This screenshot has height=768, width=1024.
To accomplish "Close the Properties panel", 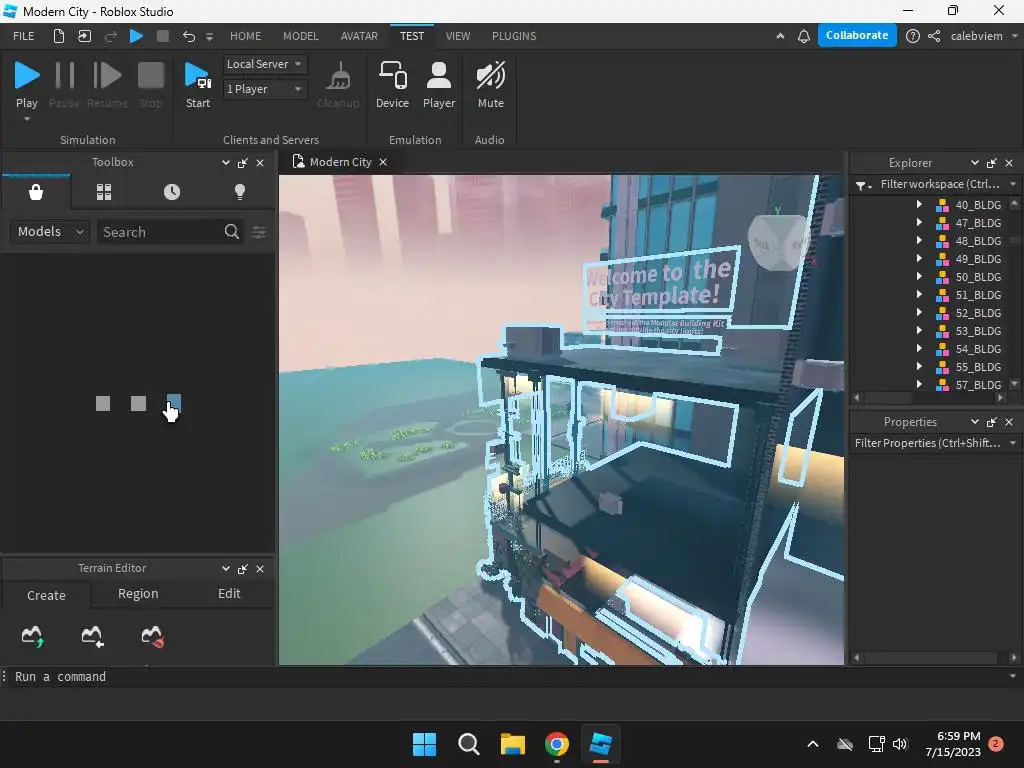I will click(1009, 422).
